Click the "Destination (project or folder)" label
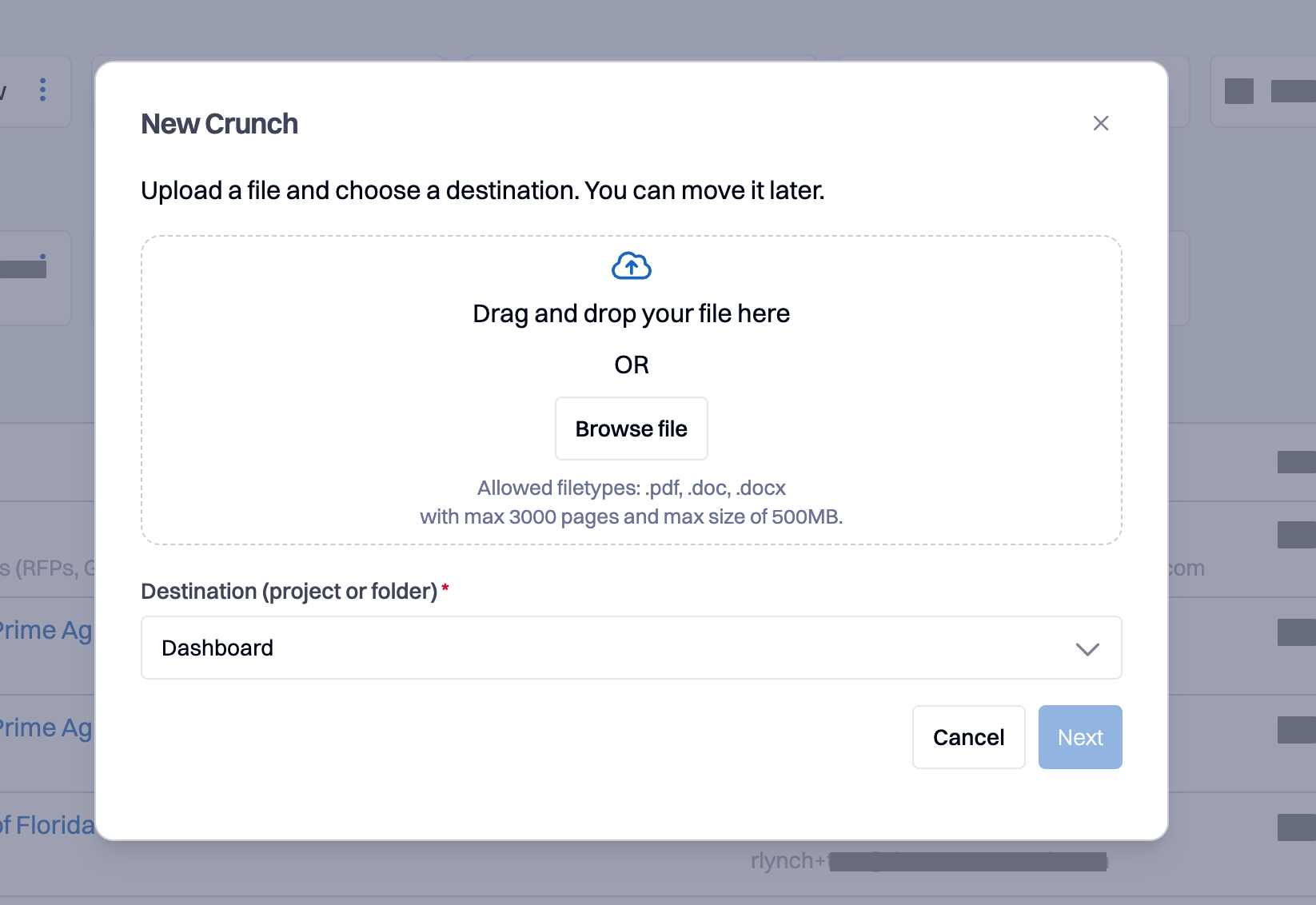This screenshot has width=1316, height=905. (x=289, y=591)
